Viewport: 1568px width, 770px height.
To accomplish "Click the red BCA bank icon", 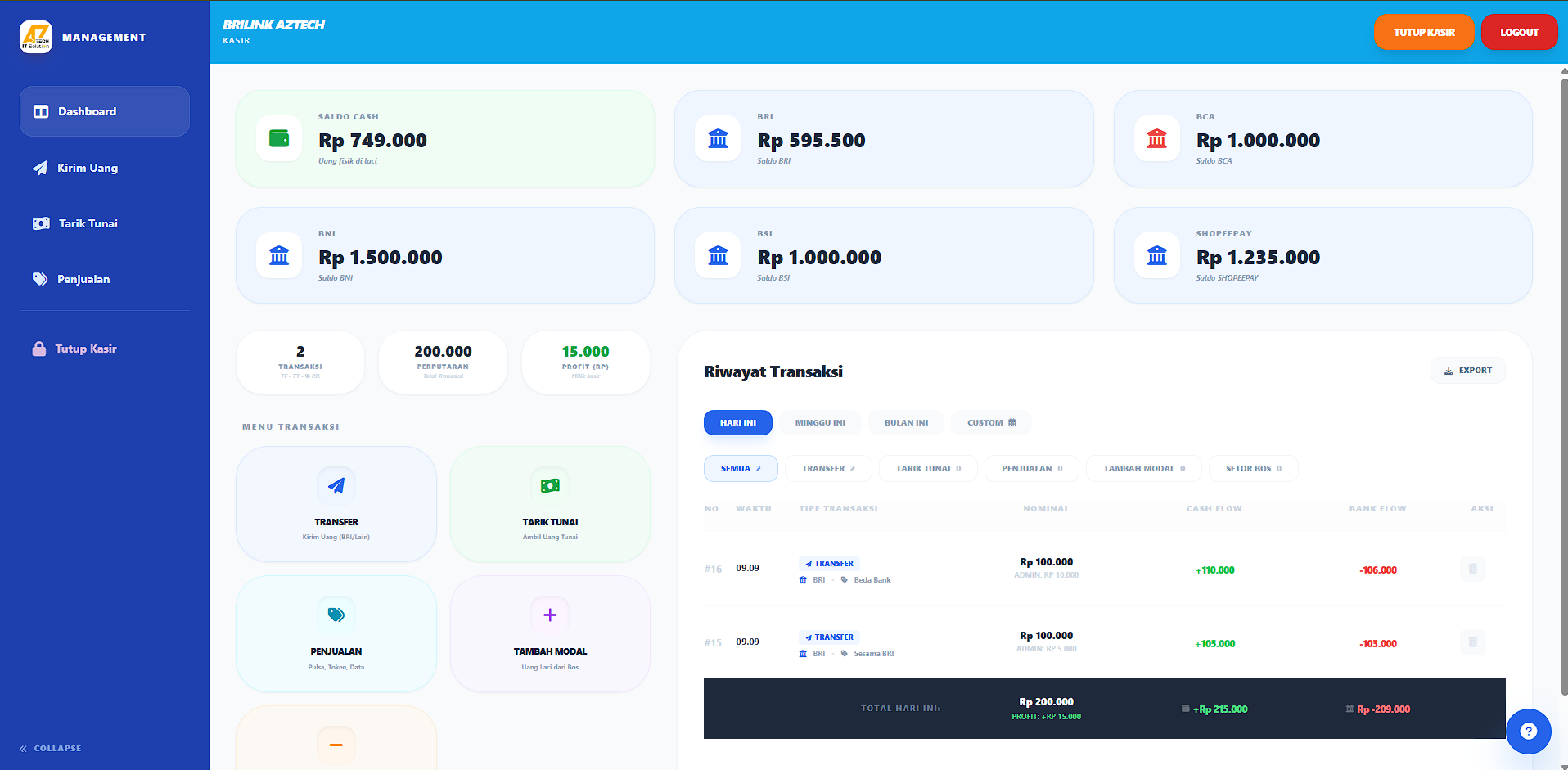I will coord(1157,138).
